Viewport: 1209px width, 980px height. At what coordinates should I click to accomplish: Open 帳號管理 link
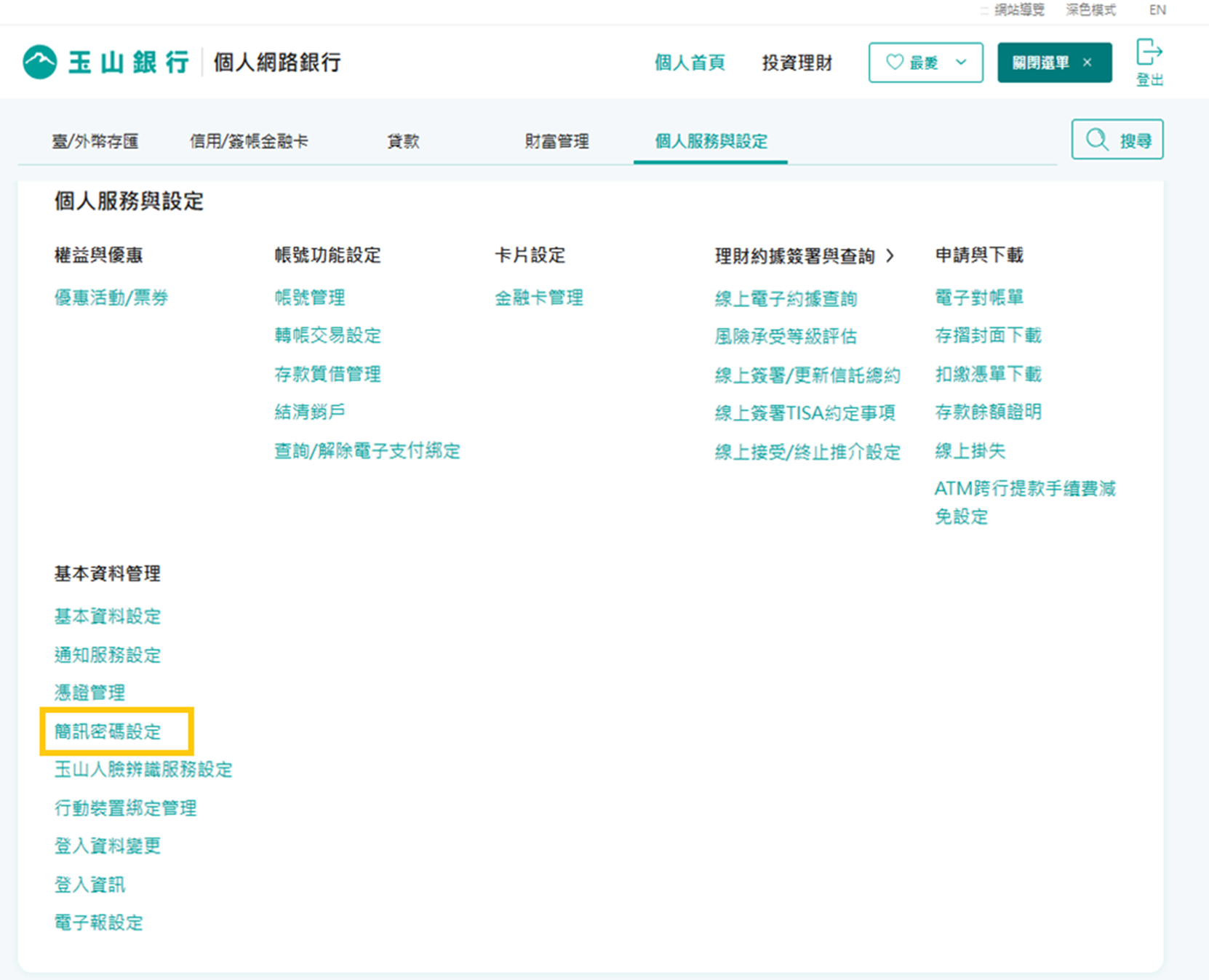click(310, 298)
